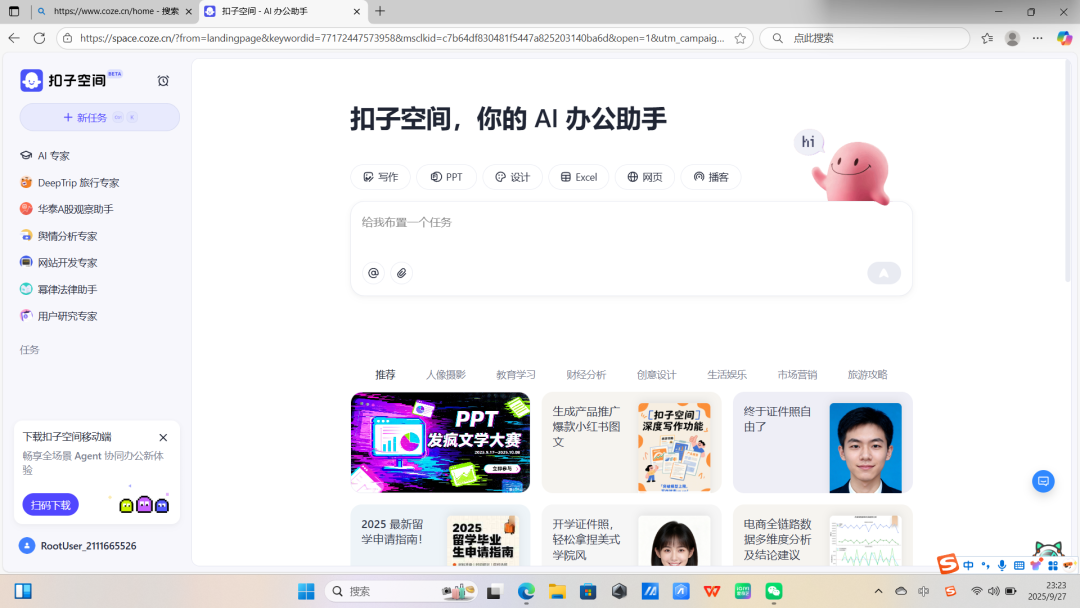1080x608 pixels.
Task: Show hidden system tray icons chevron
Action: [x=878, y=591]
